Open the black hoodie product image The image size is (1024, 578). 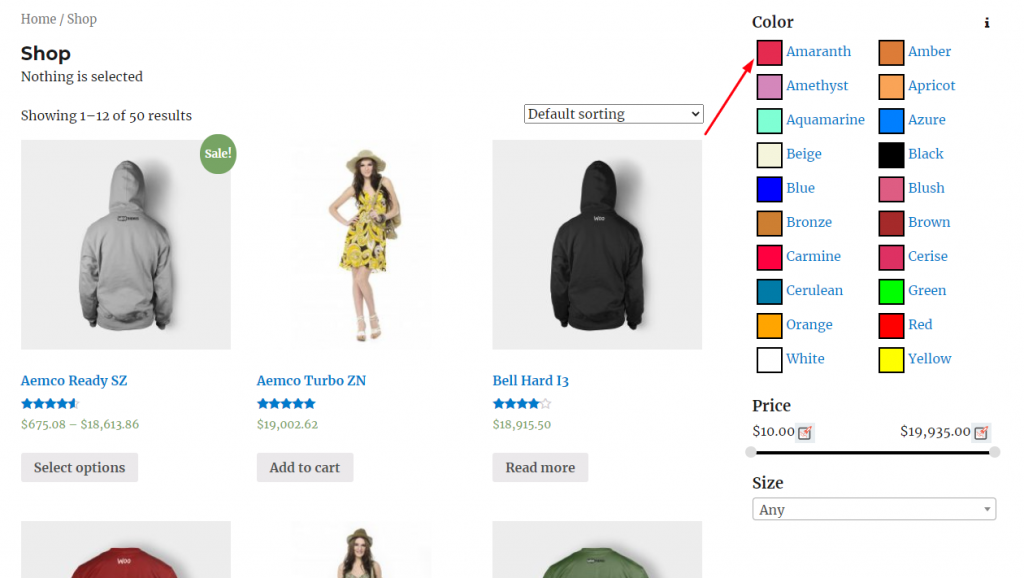coord(597,244)
